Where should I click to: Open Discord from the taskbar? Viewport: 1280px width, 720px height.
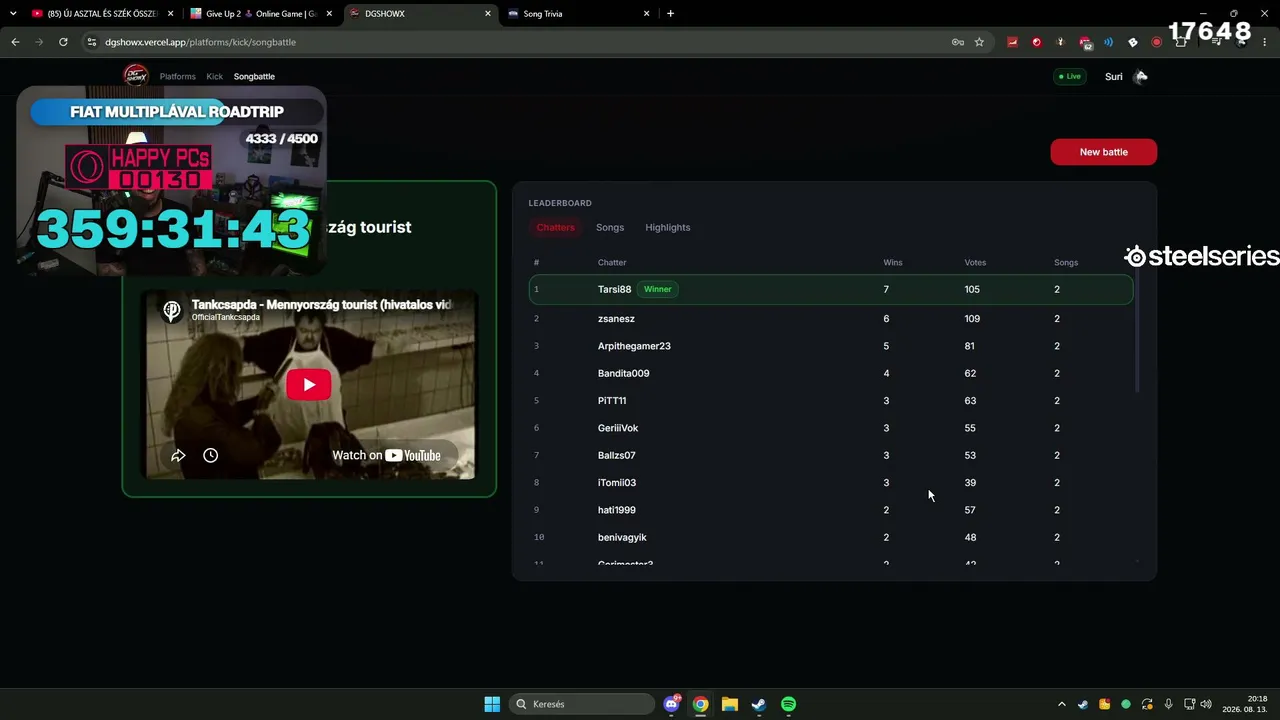[x=672, y=704]
